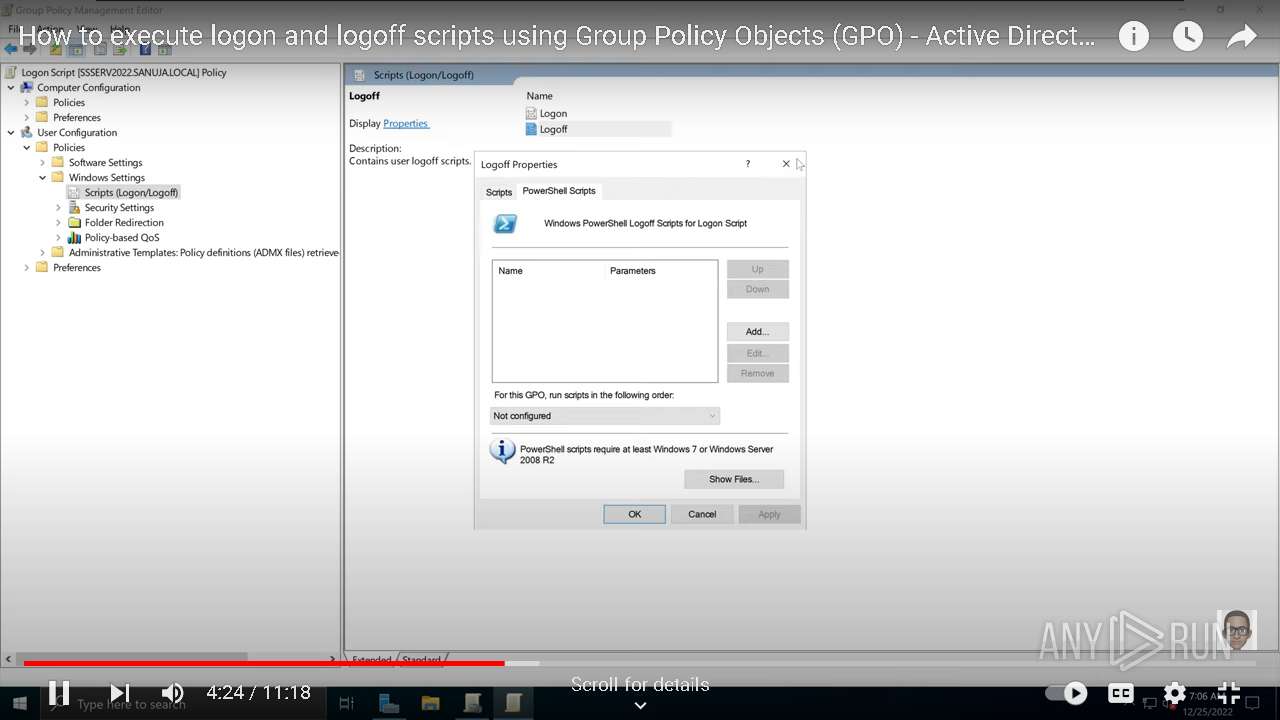The width and height of the screenshot is (1280, 720).
Task: Turn on closed captions
Action: [1121, 693]
